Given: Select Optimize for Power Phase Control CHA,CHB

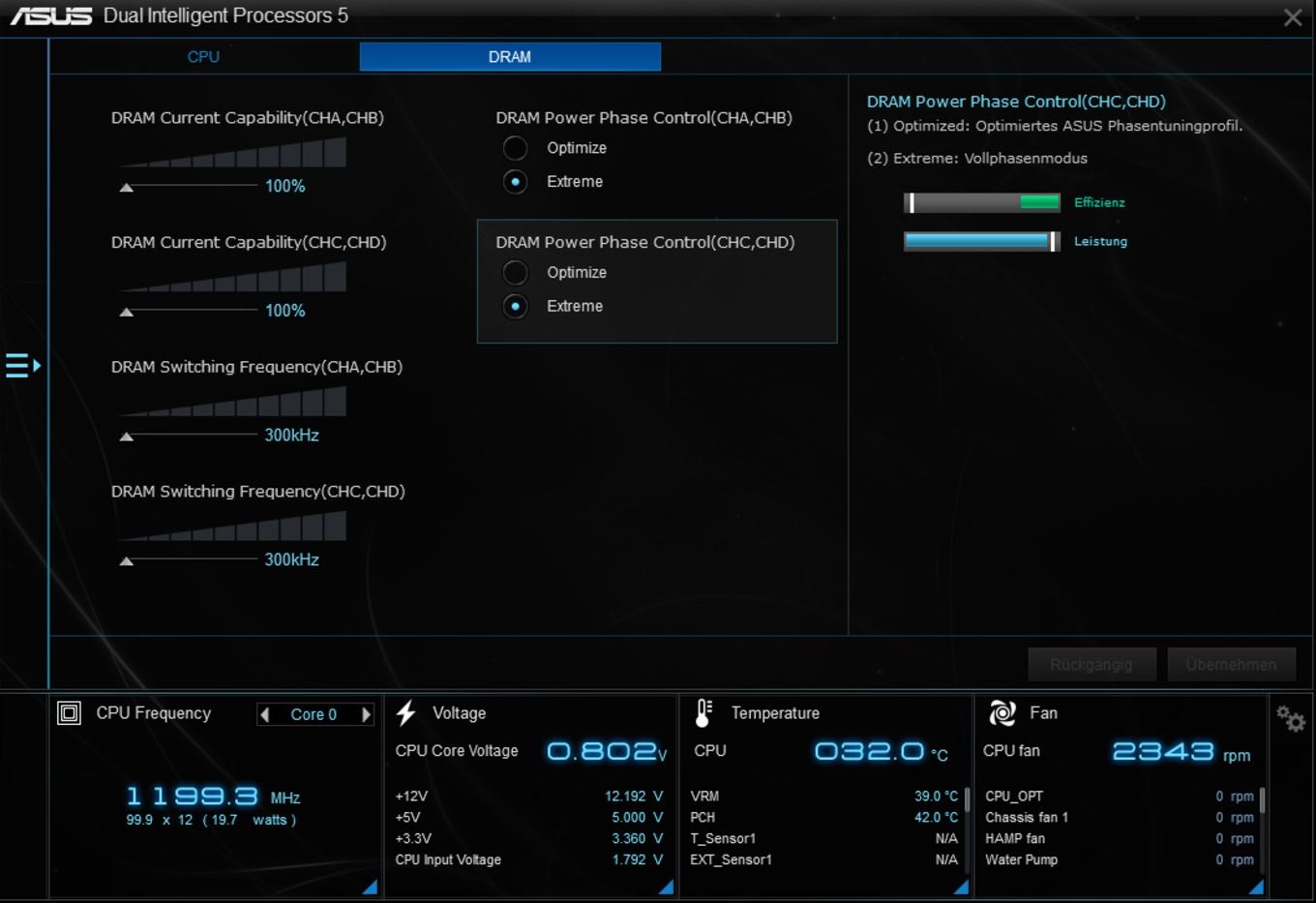Looking at the screenshot, I should 516,148.
